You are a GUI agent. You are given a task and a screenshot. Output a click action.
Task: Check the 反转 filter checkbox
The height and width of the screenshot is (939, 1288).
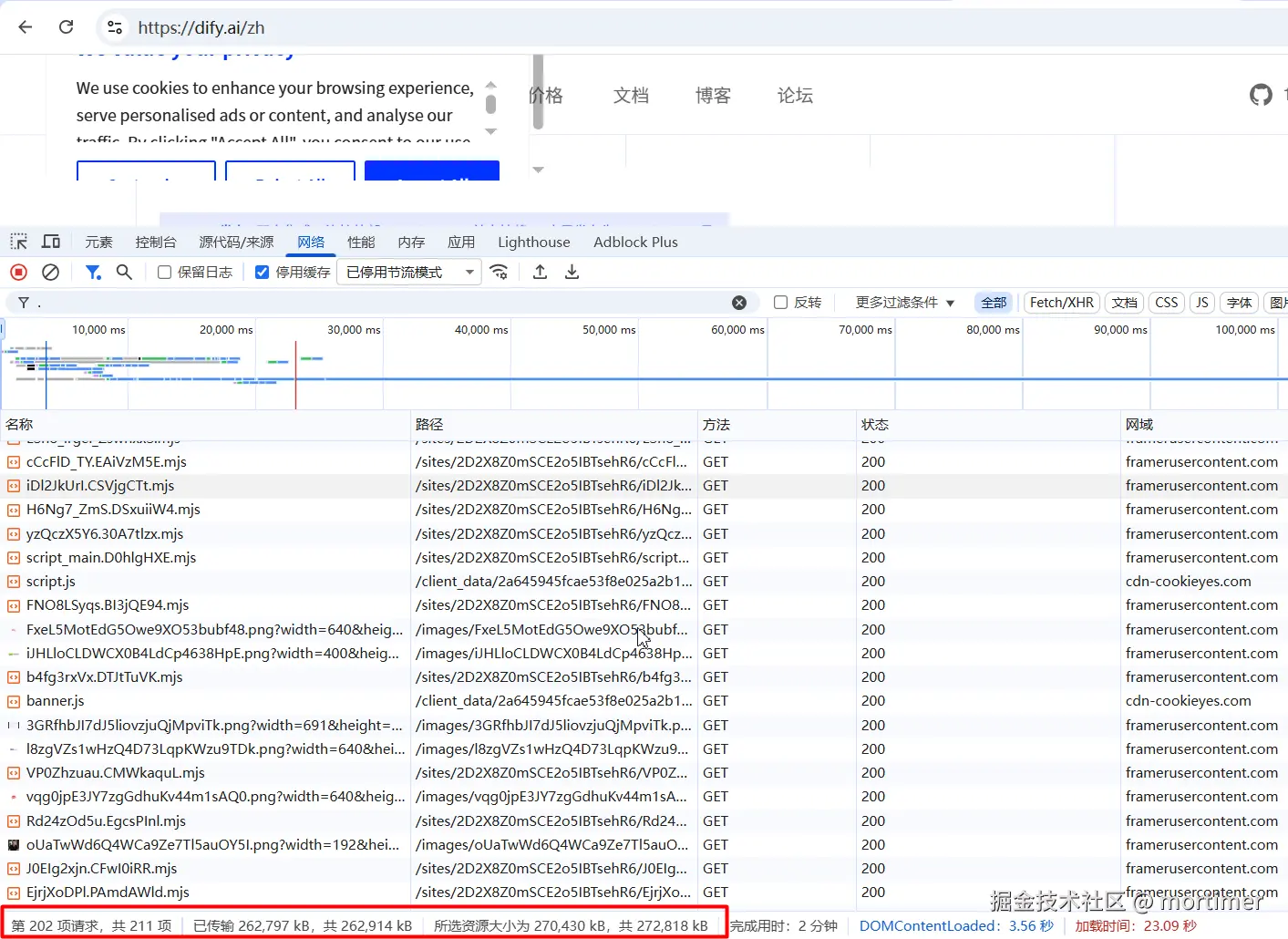pos(780,302)
